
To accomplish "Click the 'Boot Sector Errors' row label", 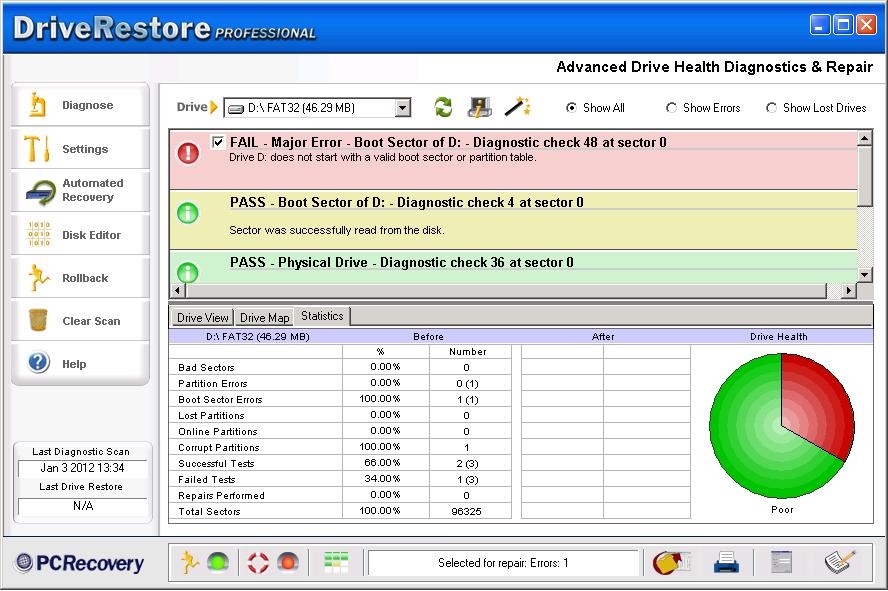I will 220,399.
